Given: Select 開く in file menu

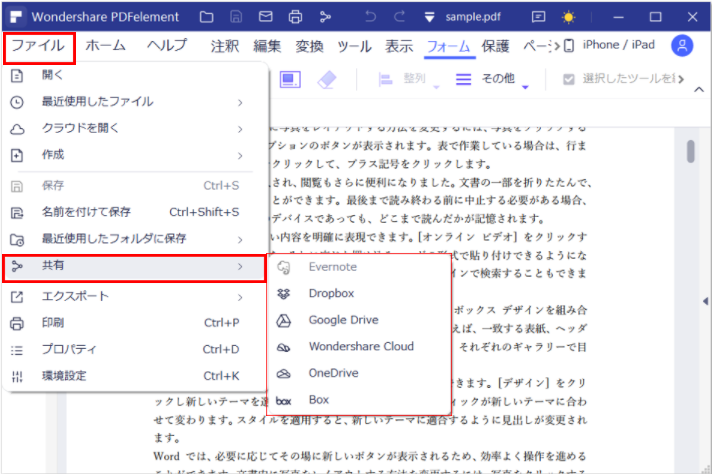Looking at the screenshot, I should (134, 75).
